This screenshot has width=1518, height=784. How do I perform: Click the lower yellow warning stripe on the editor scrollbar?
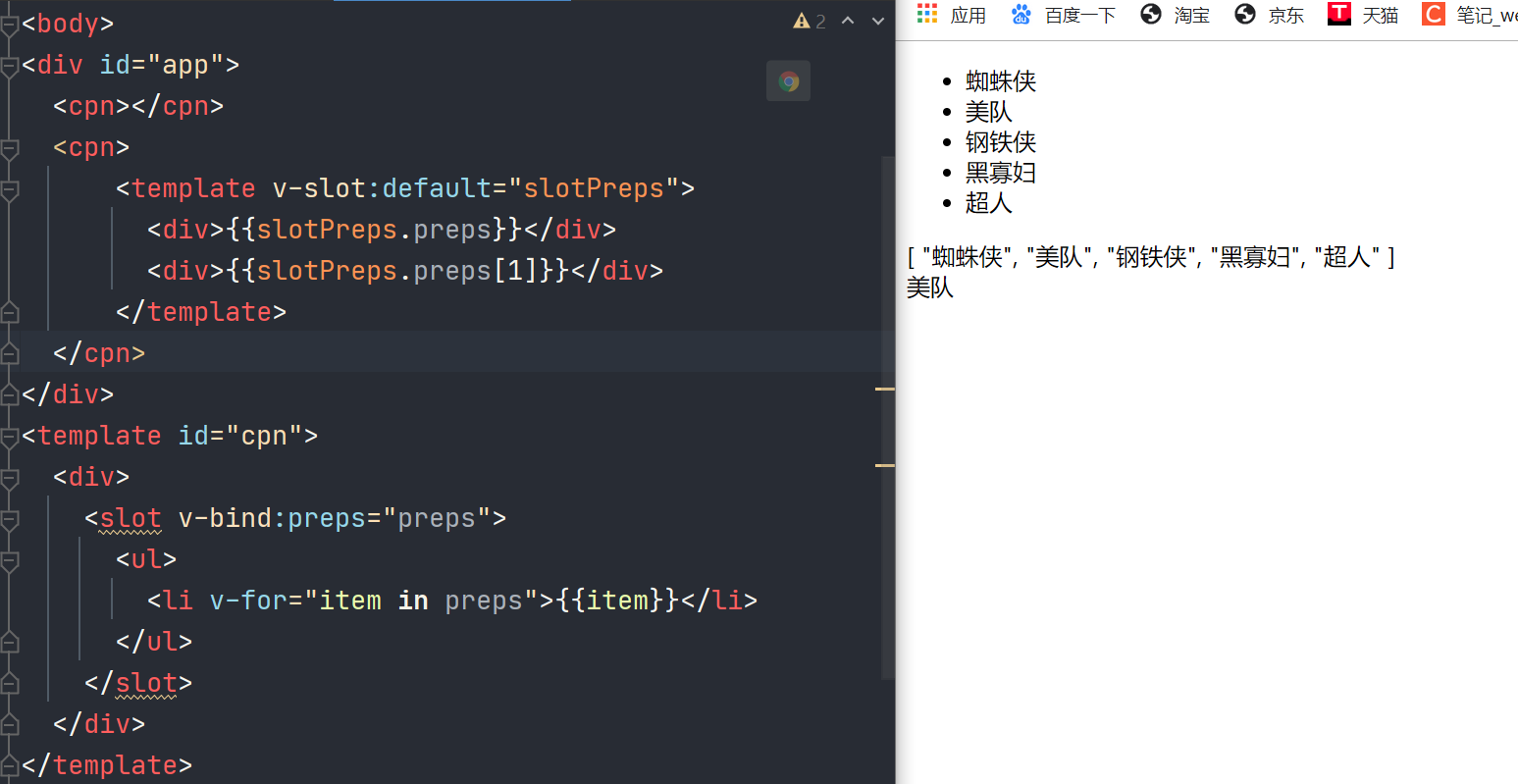pos(885,465)
